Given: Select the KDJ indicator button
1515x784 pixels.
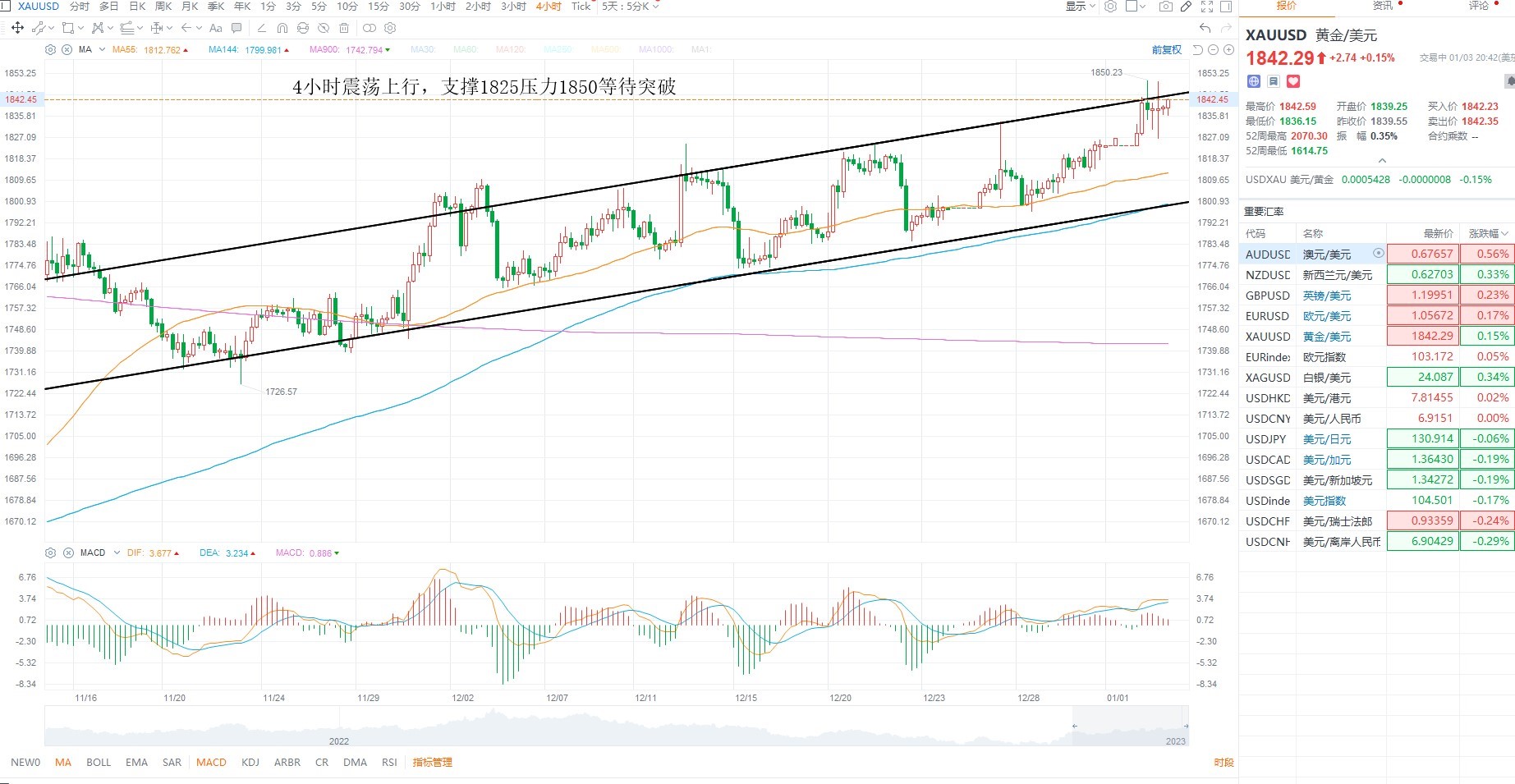Looking at the screenshot, I should click(x=250, y=762).
